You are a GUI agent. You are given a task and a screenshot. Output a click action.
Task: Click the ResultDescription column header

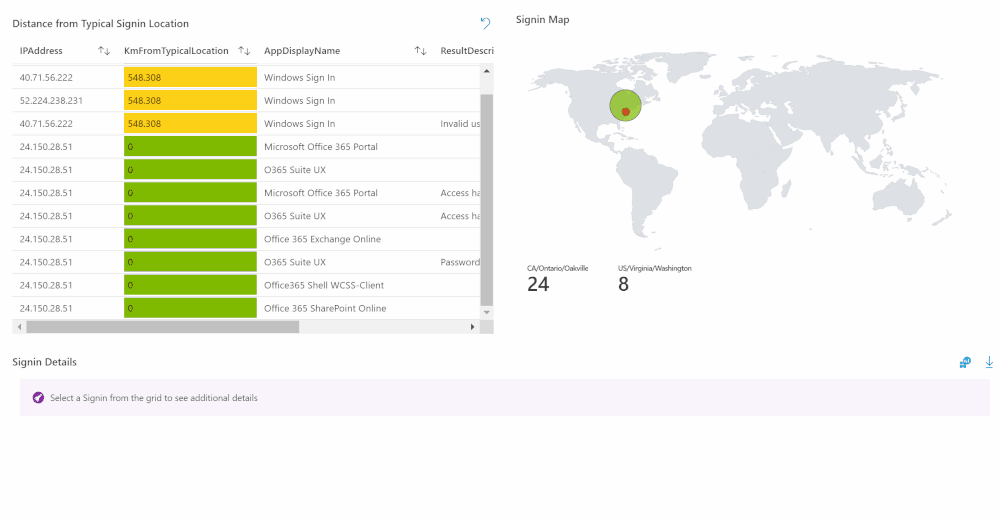point(467,50)
